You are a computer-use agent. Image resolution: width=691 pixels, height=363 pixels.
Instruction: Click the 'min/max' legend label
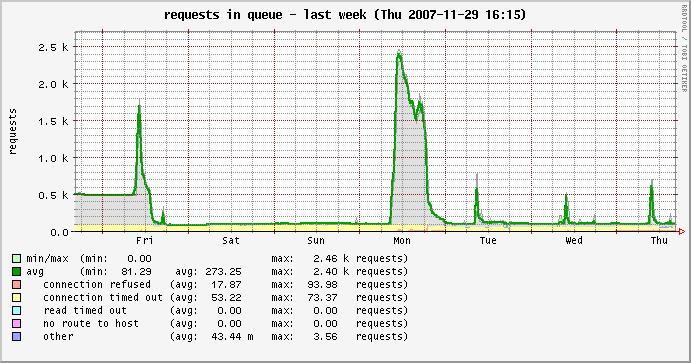47,259
